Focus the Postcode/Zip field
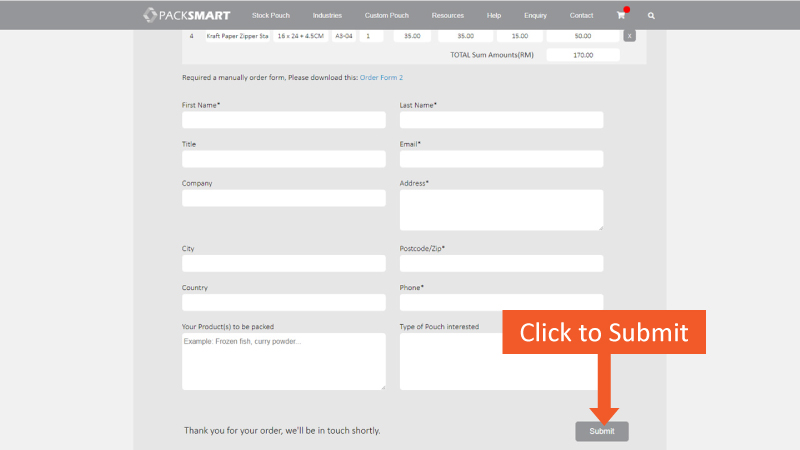This screenshot has height=450, width=800. pyautogui.click(x=501, y=263)
